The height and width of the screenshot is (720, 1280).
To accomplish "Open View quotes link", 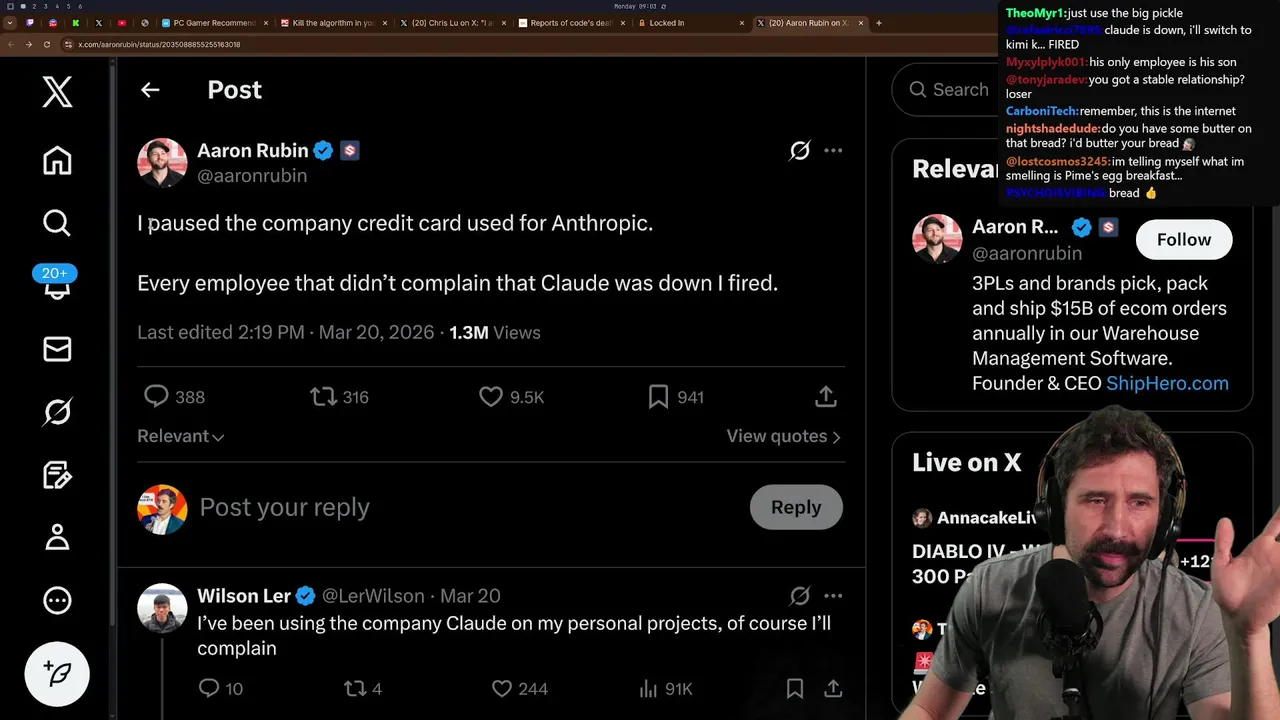I will point(783,436).
